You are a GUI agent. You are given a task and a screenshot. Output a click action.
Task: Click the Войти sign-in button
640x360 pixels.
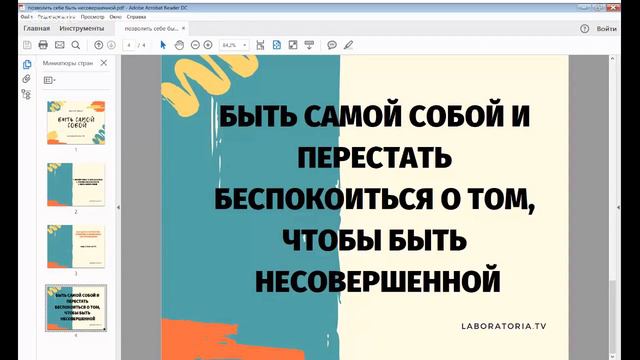click(607, 29)
